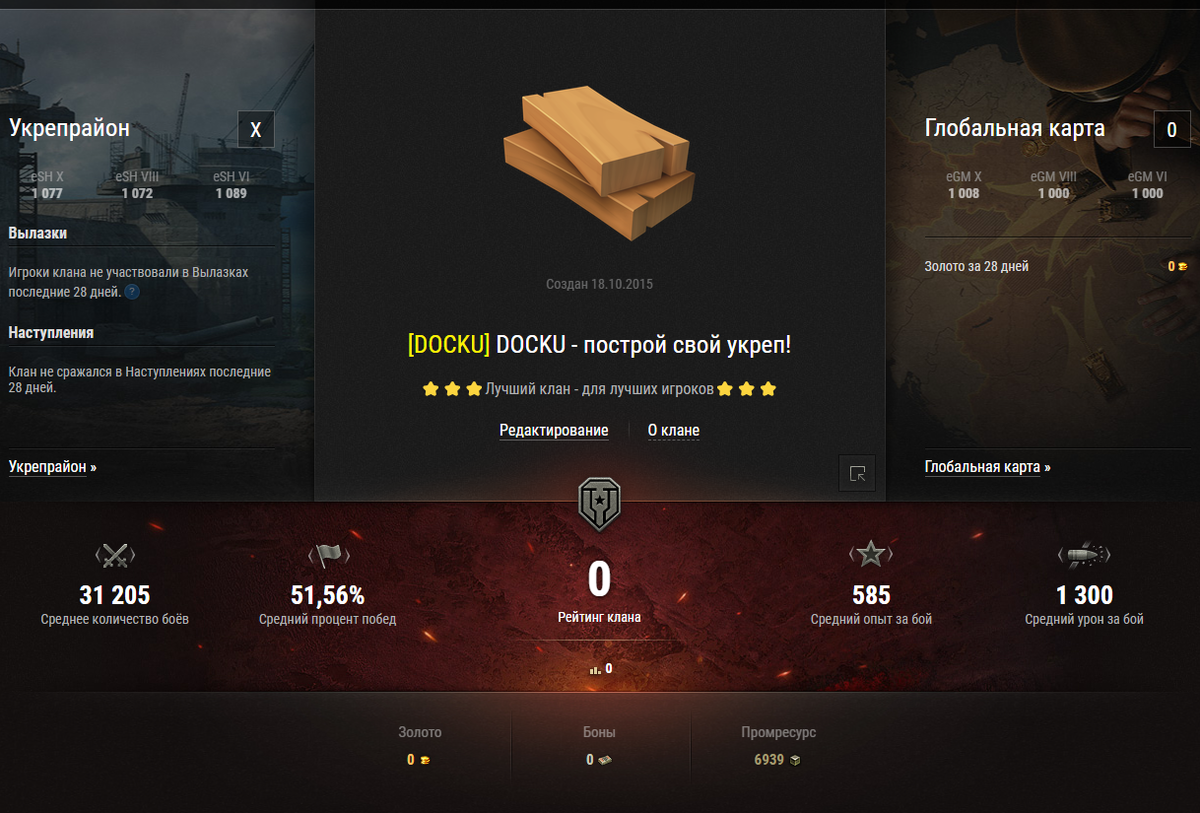Click the Global Map level 0 badge
This screenshot has width=1200, height=813.
1172,130
